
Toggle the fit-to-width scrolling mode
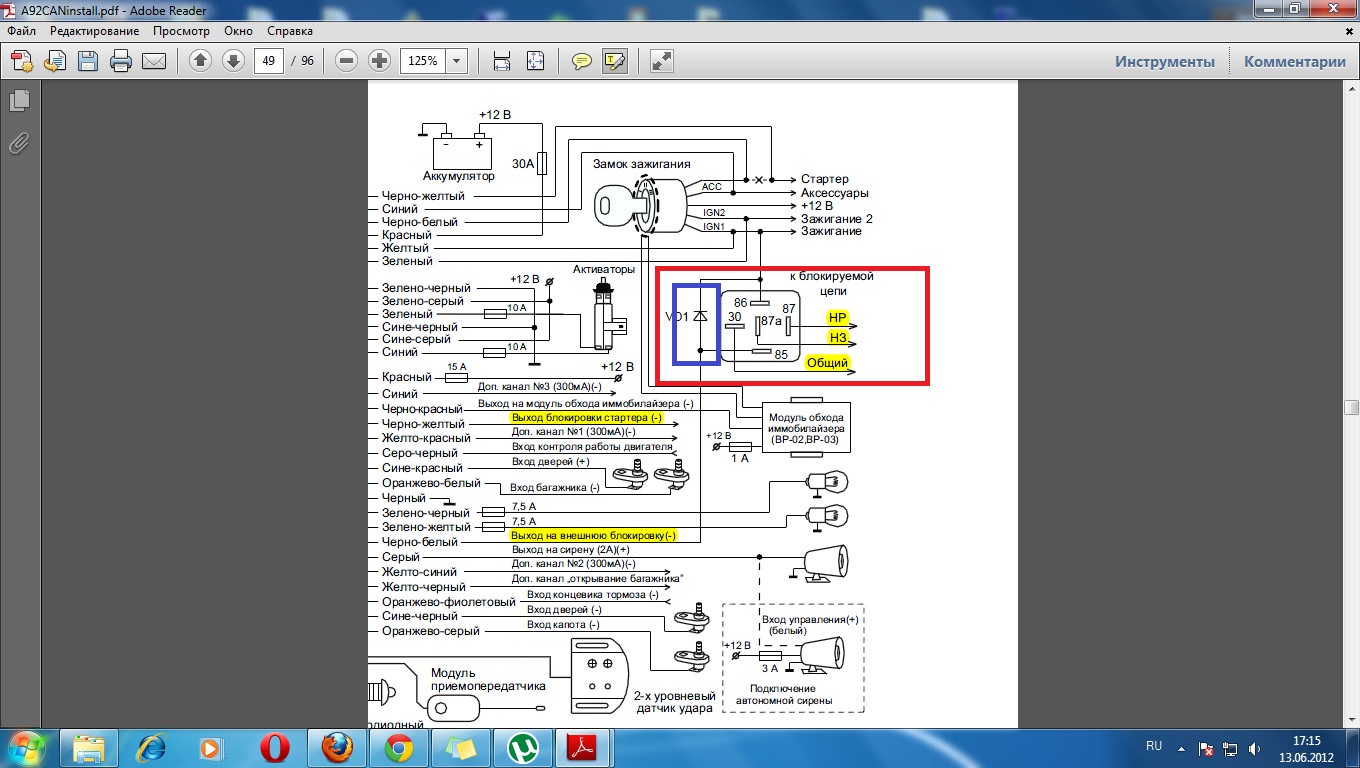click(502, 61)
